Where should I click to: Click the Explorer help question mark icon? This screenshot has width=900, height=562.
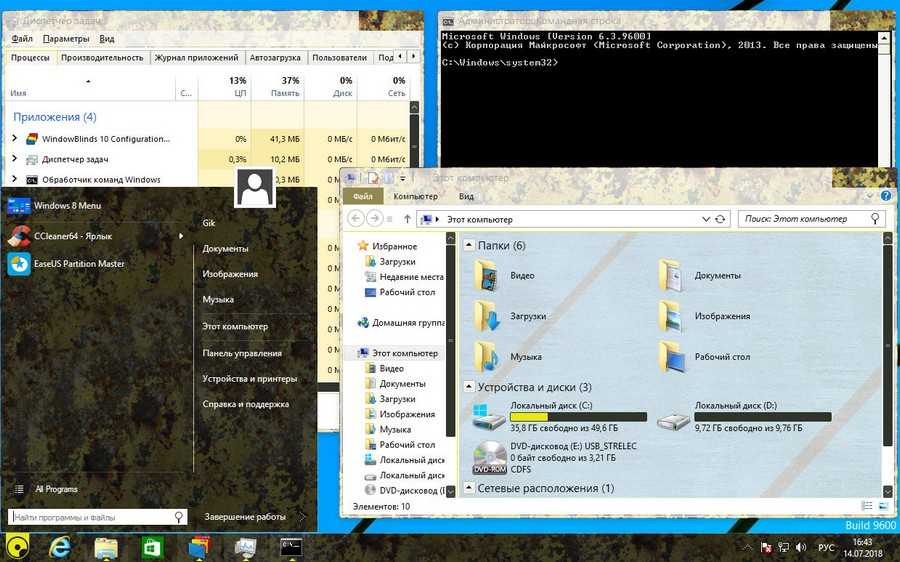point(885,197)
